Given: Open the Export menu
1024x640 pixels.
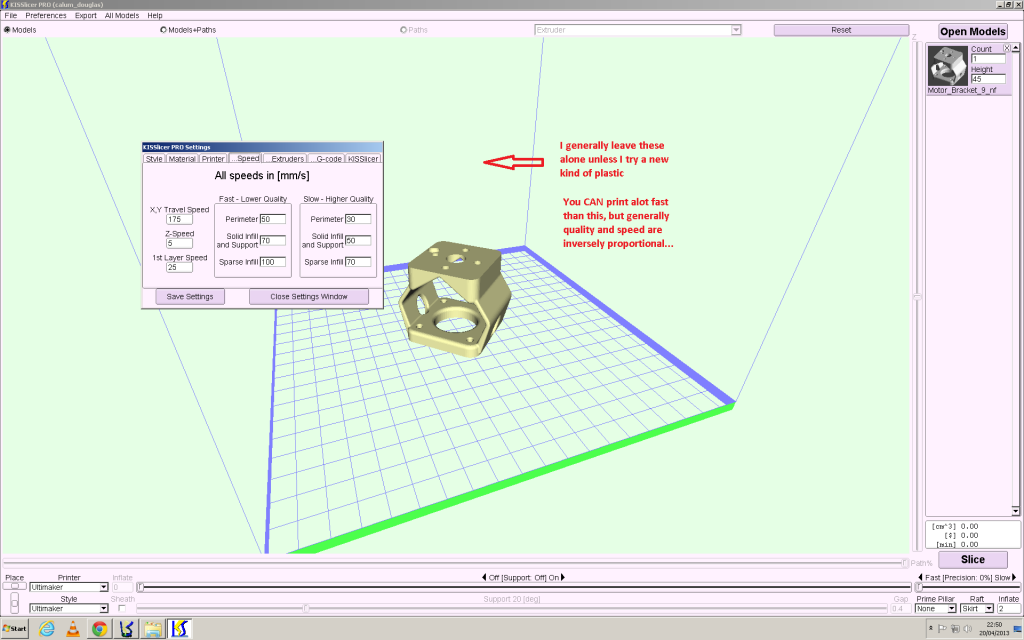Looking at the screenshot, I should pos(86,15).
